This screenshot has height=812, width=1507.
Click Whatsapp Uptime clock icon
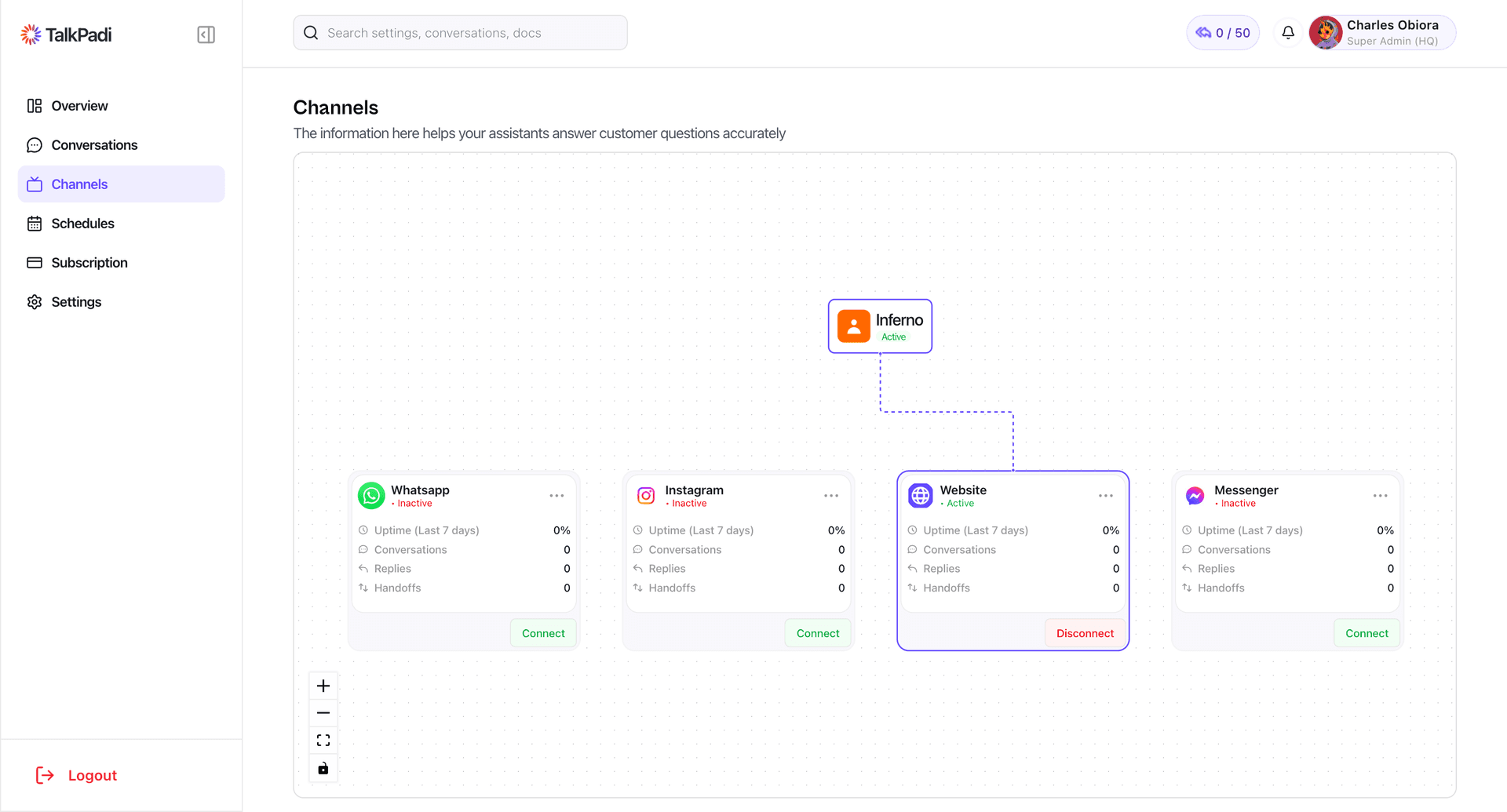[363, 530]
